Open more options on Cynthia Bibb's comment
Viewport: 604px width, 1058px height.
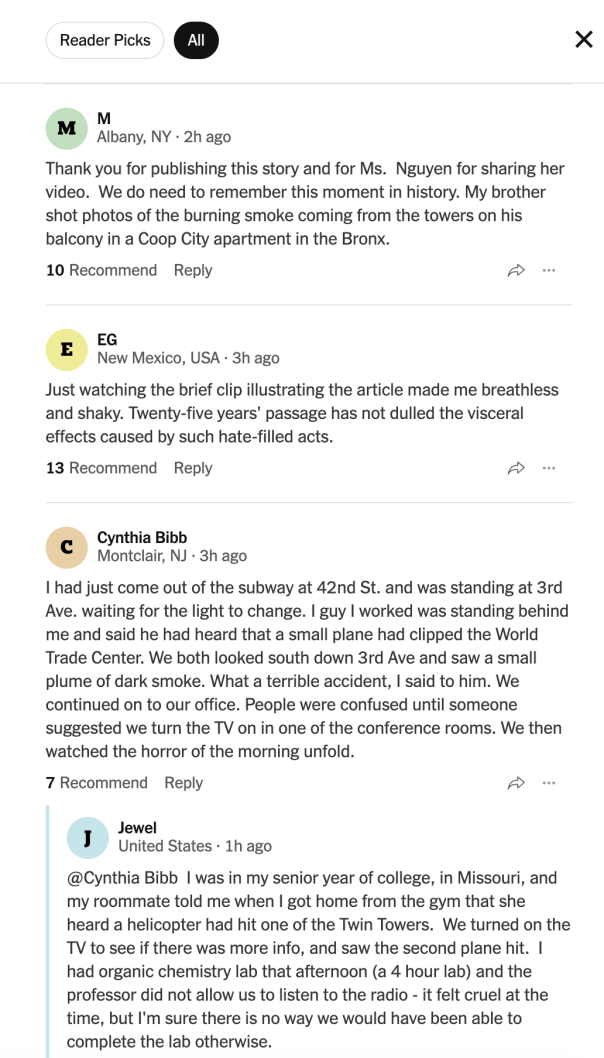549,783
